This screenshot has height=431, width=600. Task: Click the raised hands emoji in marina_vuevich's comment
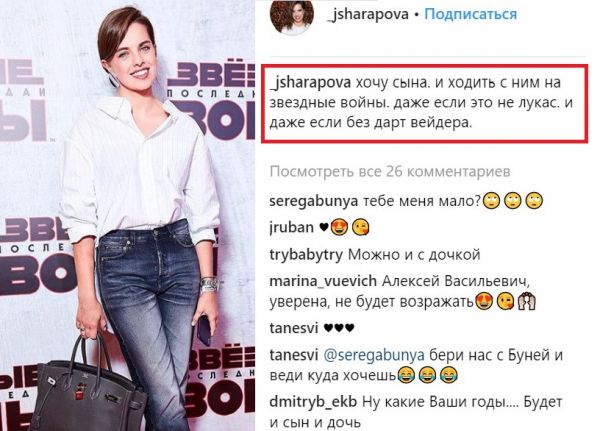point(527,302)
